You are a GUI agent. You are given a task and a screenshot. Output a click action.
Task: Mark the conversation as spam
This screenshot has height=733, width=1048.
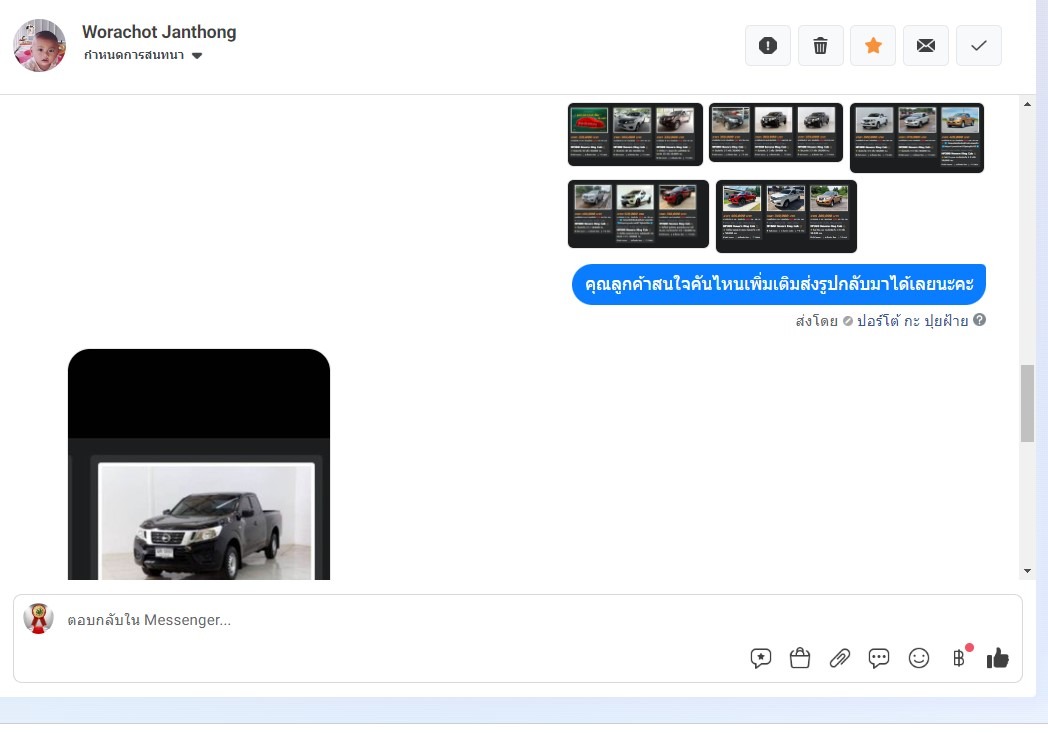point(768,46)
